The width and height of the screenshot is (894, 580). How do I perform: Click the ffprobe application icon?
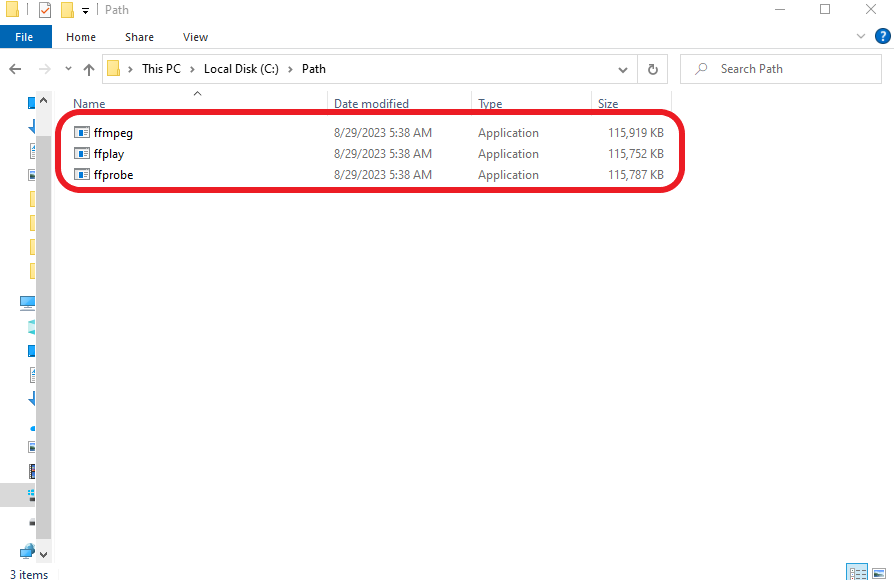tap(82, 175)
